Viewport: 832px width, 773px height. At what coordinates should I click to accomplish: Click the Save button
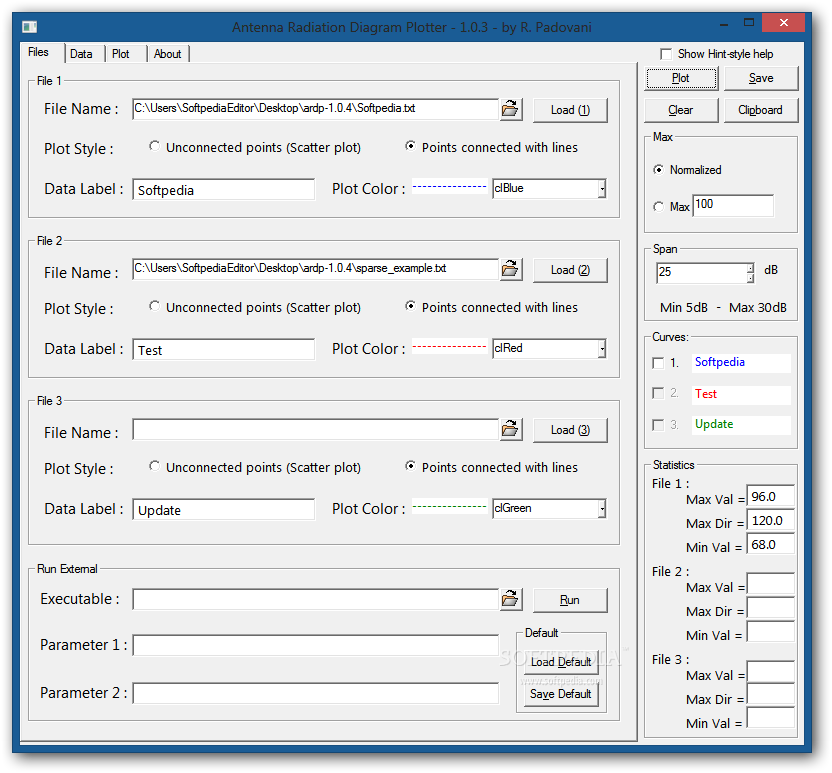(x=761, y=79)
